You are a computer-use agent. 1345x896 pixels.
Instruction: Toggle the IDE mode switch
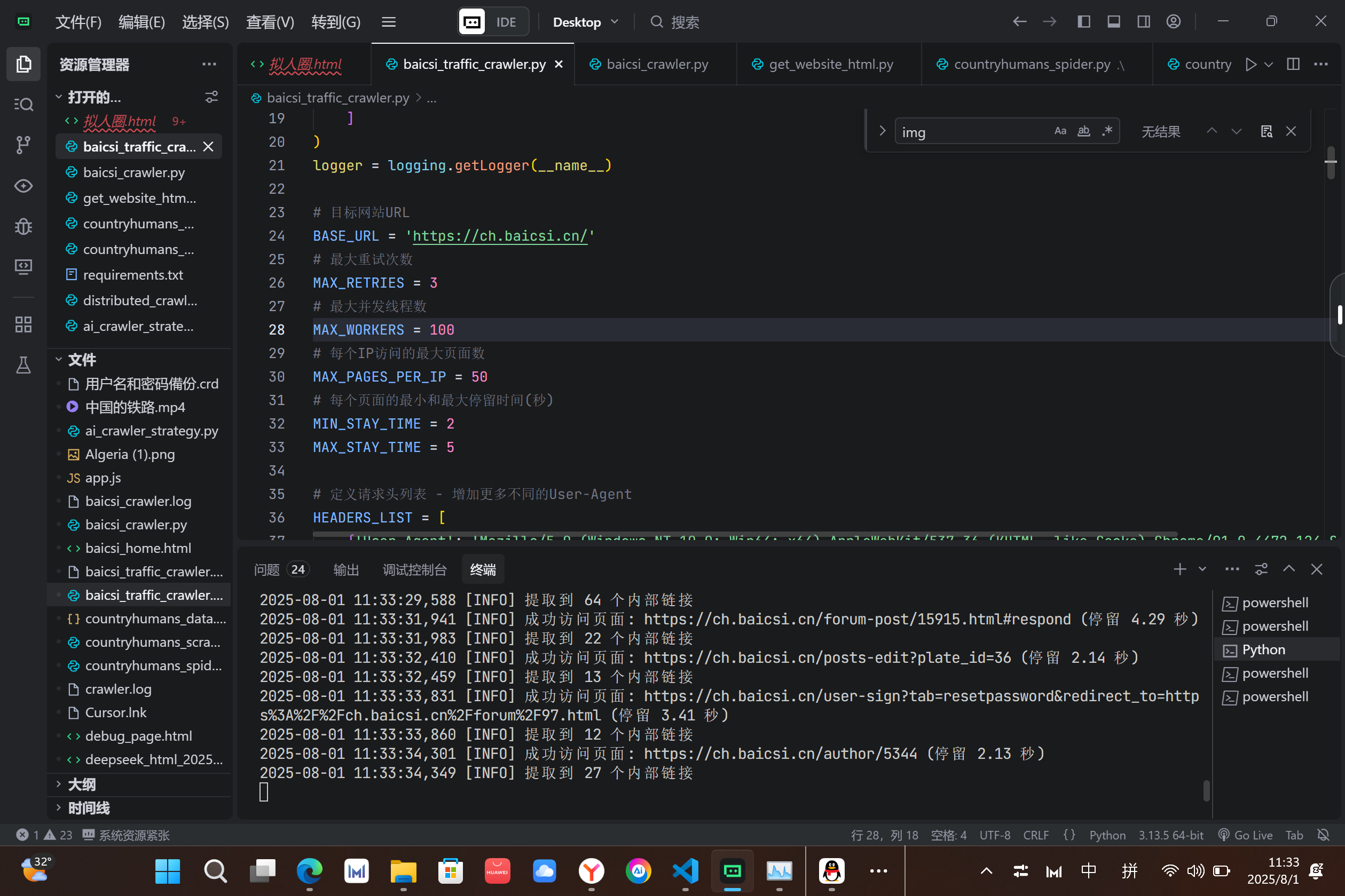point(493,22)
